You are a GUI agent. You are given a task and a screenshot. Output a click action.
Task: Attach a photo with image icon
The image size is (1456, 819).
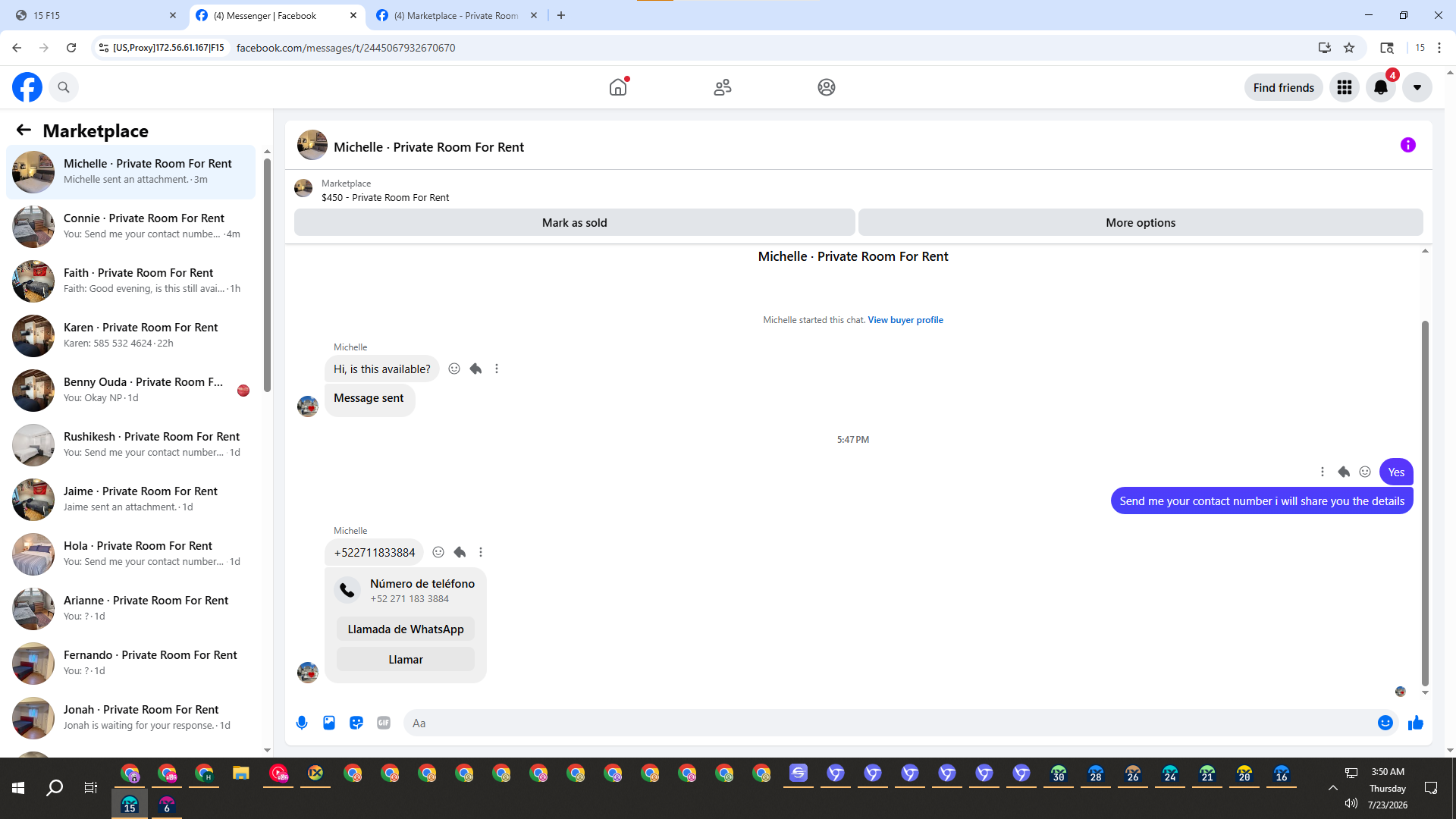(329, 723)
